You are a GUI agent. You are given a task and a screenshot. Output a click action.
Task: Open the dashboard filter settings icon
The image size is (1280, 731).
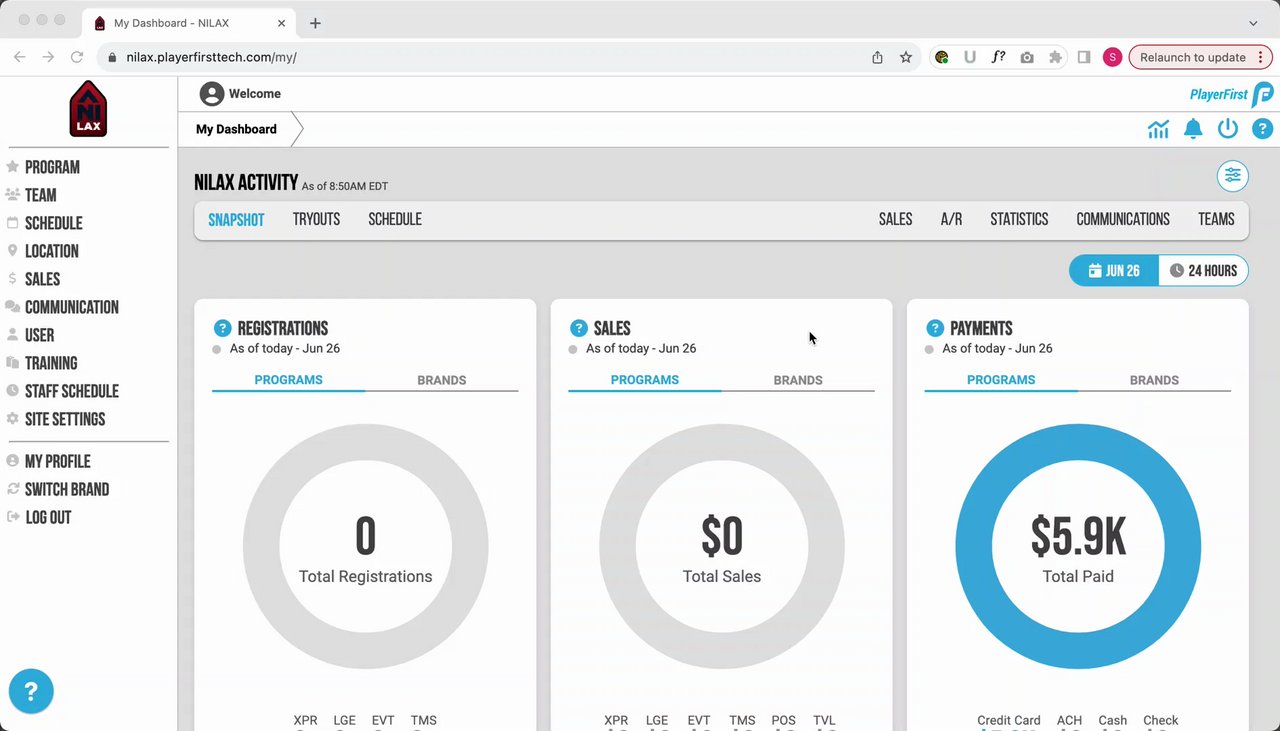pyautogui.click(x=1233, y=176)
